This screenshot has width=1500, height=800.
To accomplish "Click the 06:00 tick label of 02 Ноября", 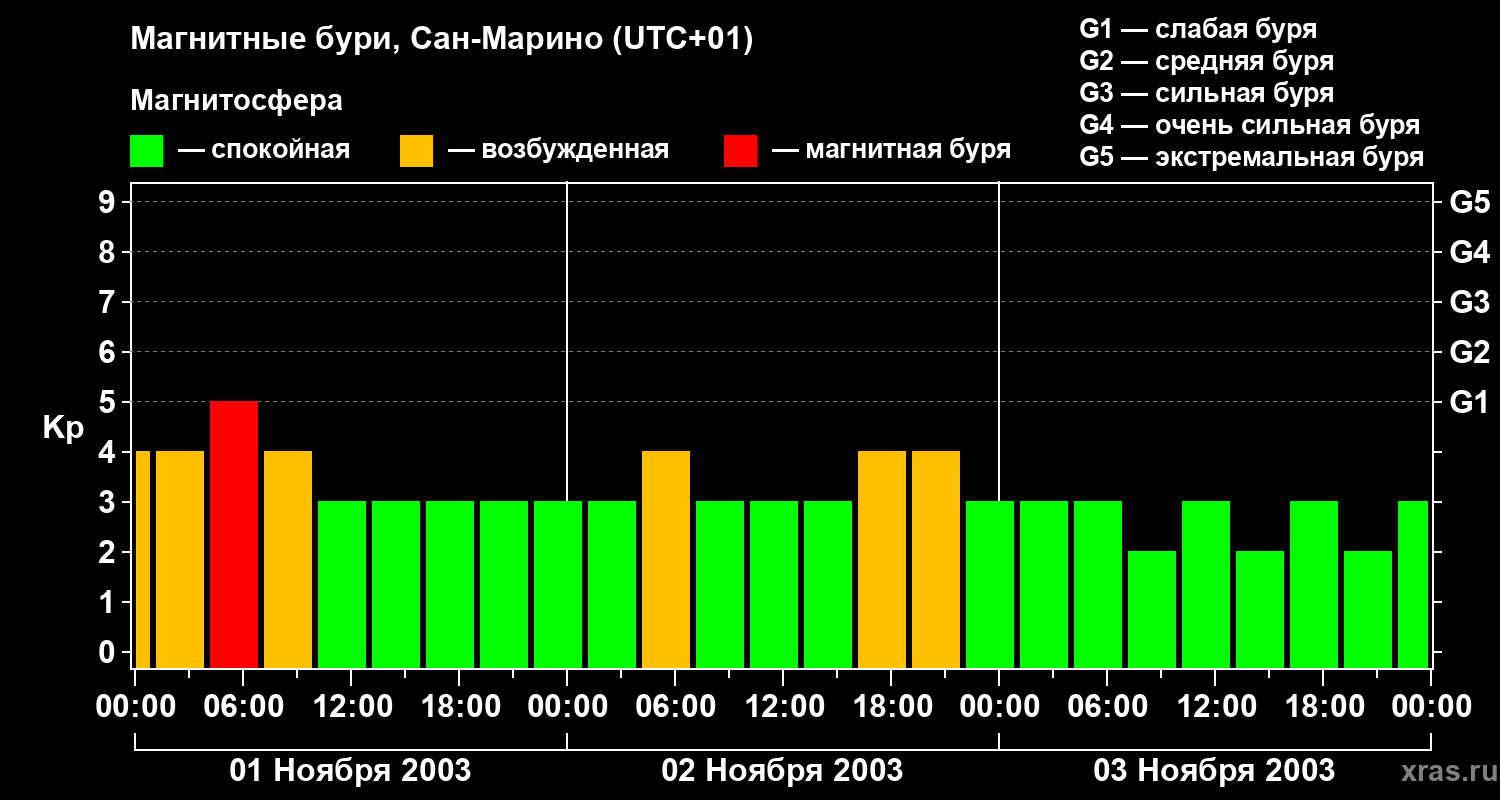I will click(675, 706).
